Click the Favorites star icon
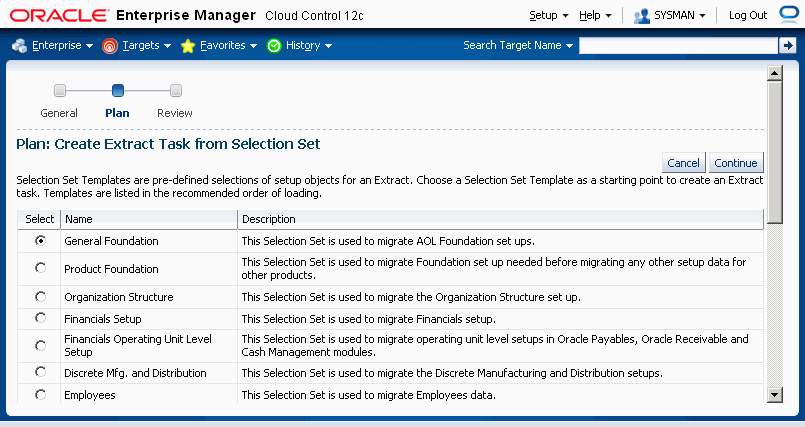 pyautogui.click(x=188, y=46)
